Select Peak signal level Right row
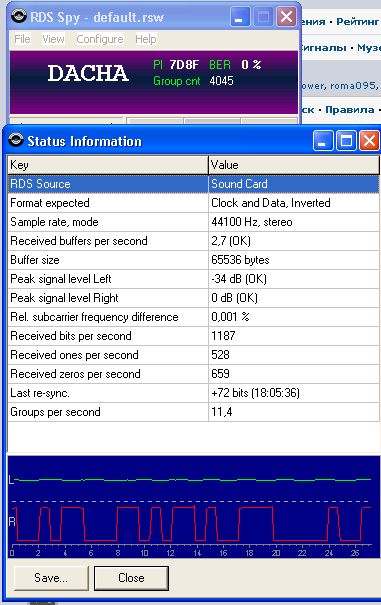This screenshot has height=605, width=381. [x=193, y=297]
